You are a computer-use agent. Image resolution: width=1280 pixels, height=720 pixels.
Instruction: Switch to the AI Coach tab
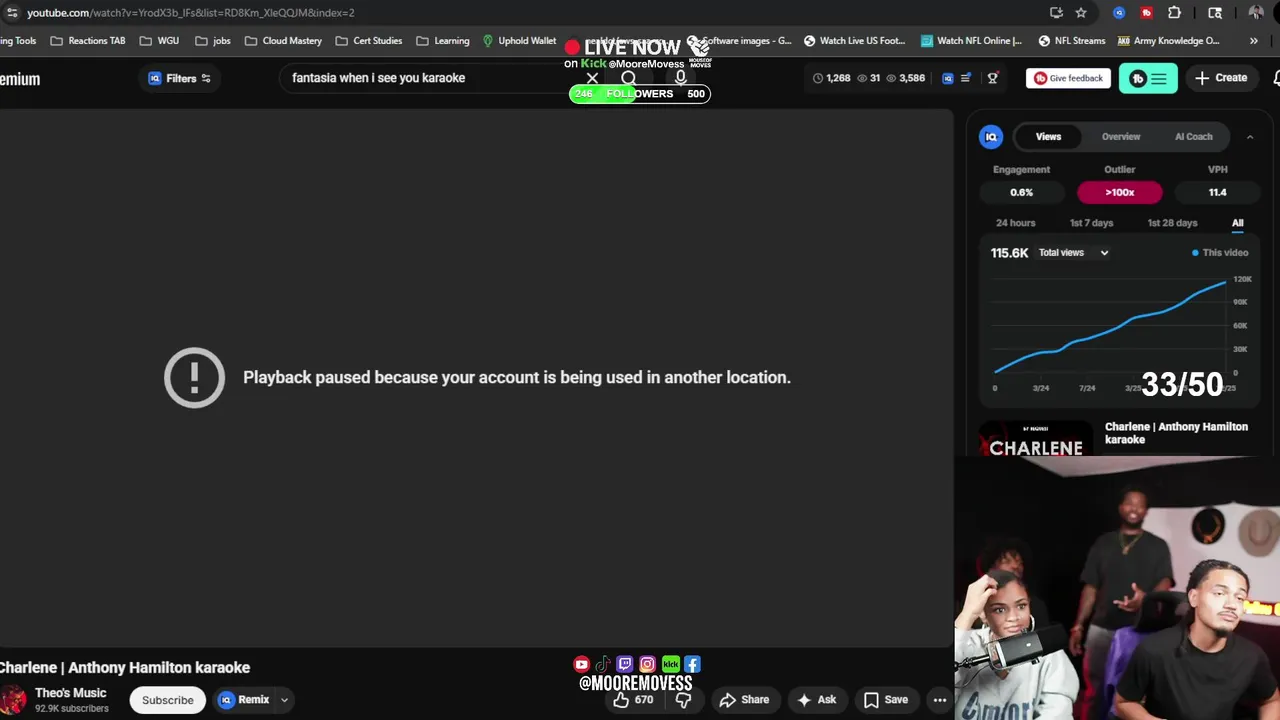point(1193,137)
